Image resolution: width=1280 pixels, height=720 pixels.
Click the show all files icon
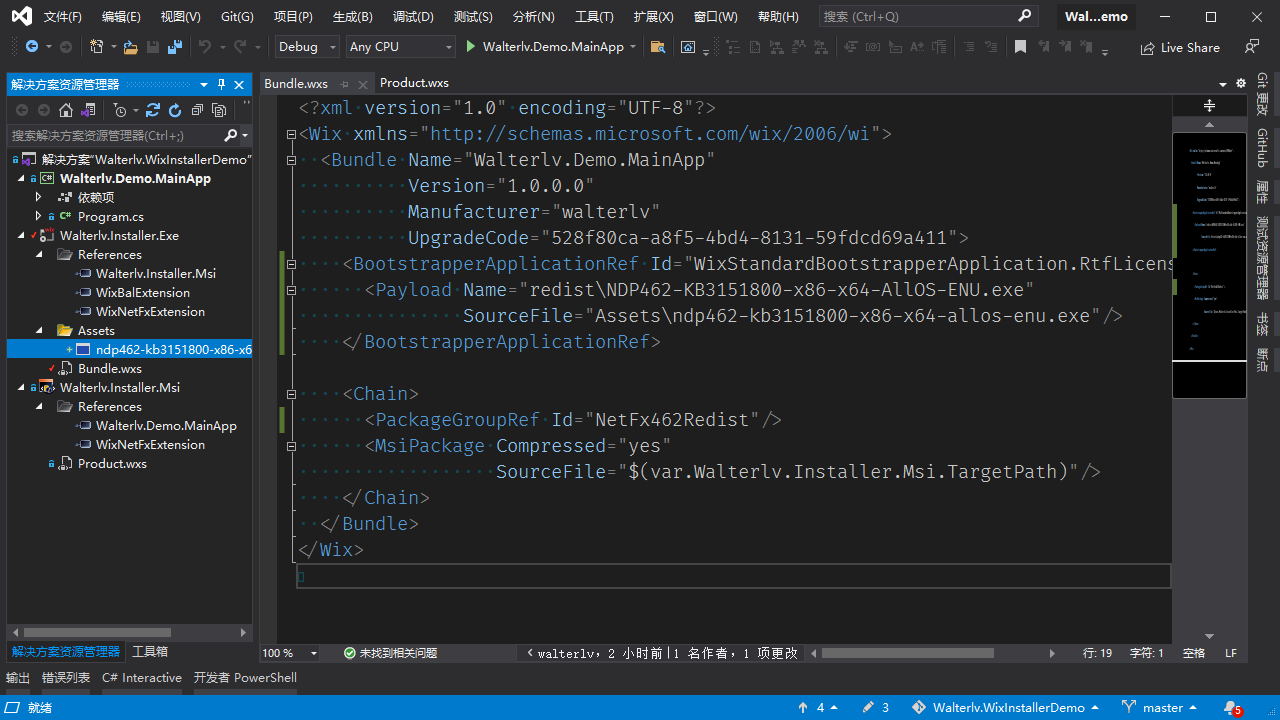pyautogui.click(x=219, y=110)
